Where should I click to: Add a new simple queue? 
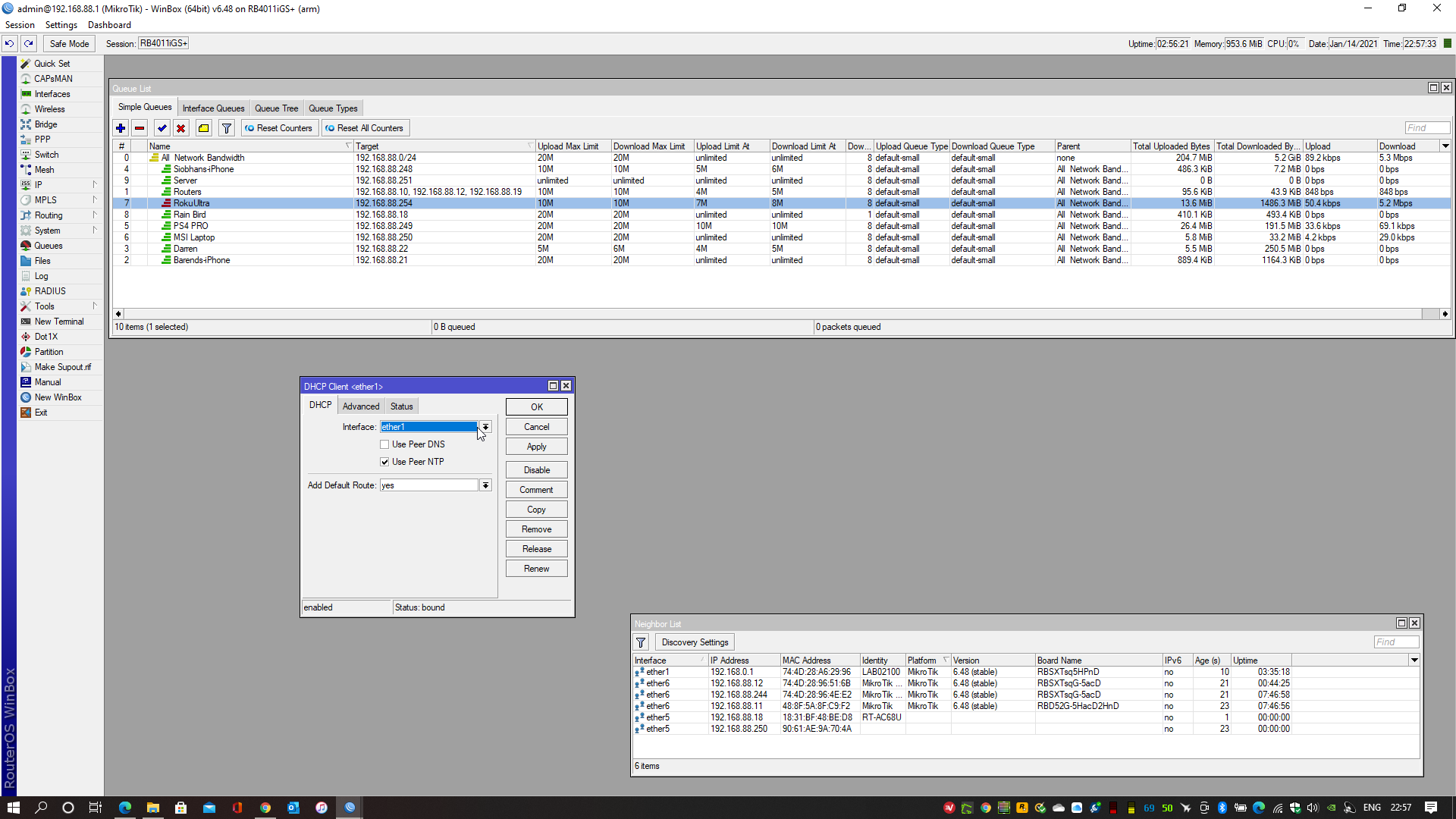pos(121,128)
